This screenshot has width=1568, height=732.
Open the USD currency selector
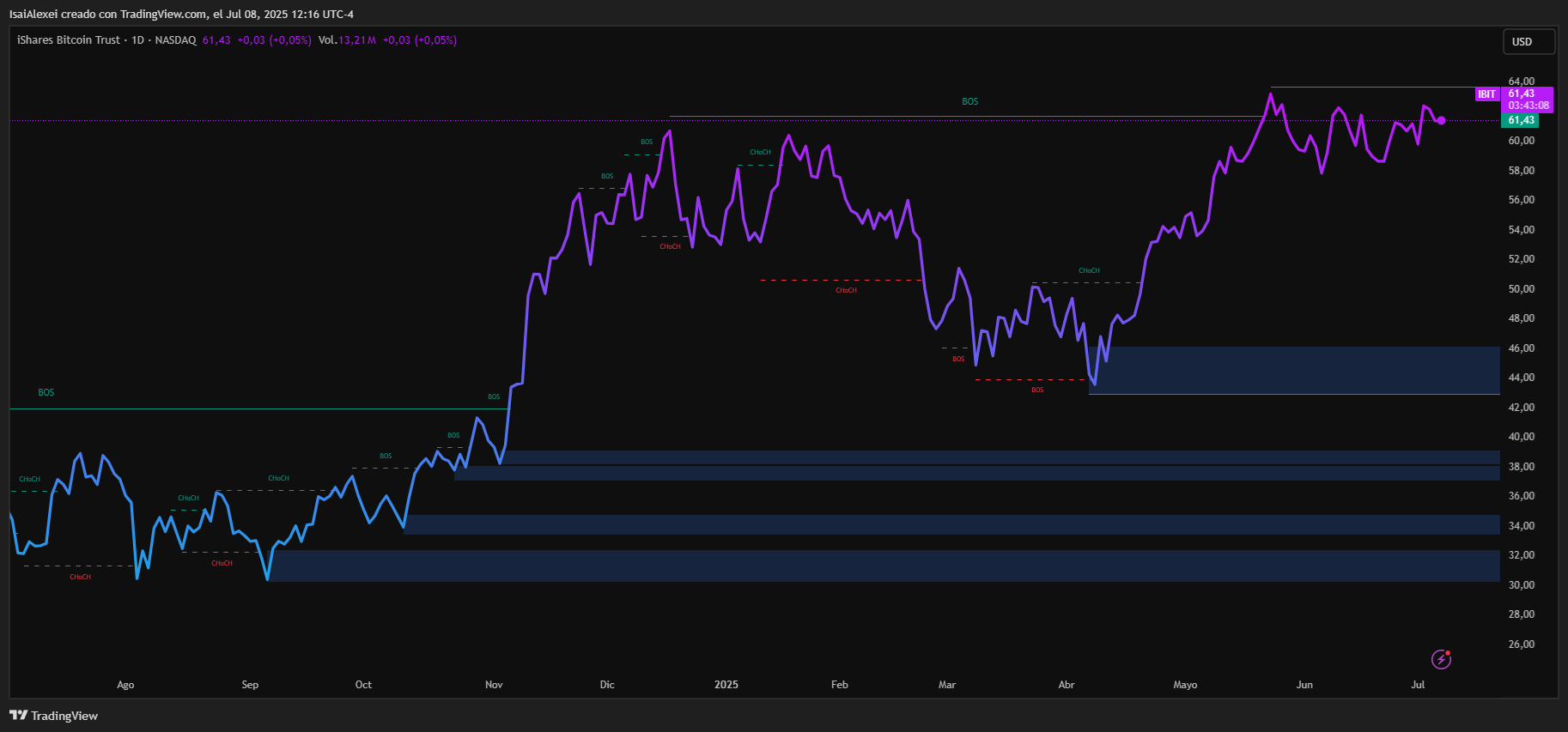[x=1528, y=42]
